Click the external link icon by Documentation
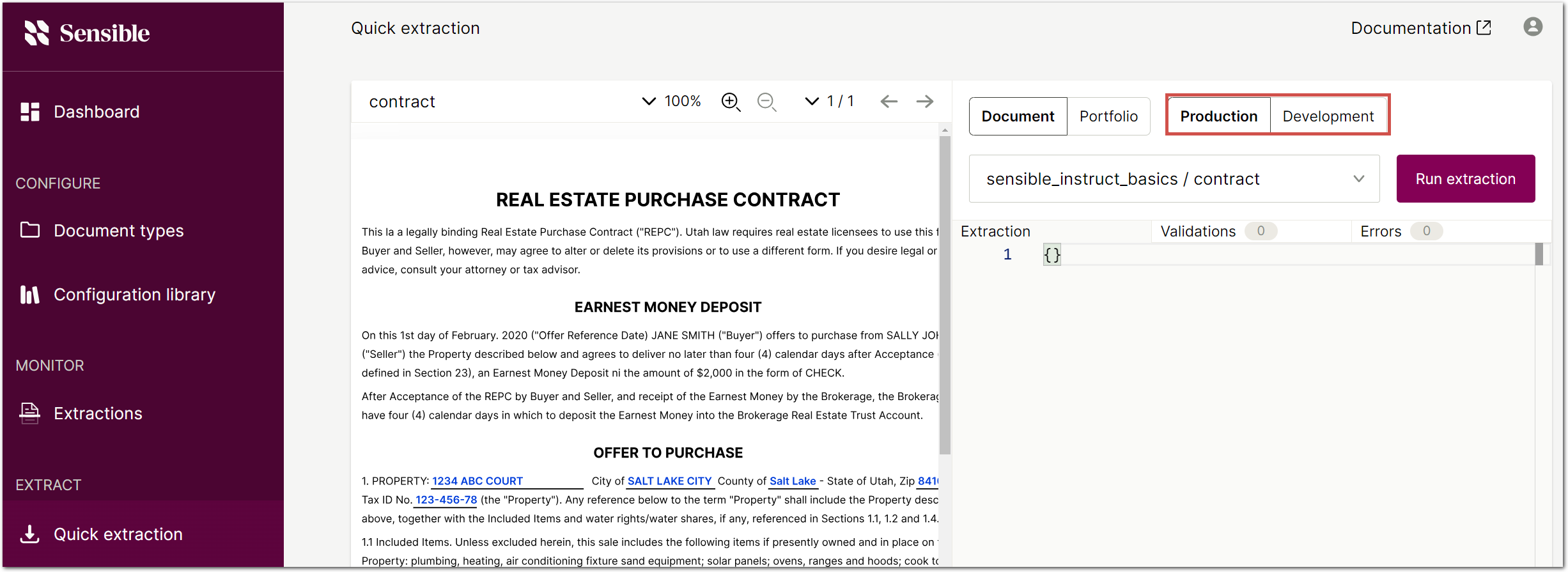 pos(1484,27)
